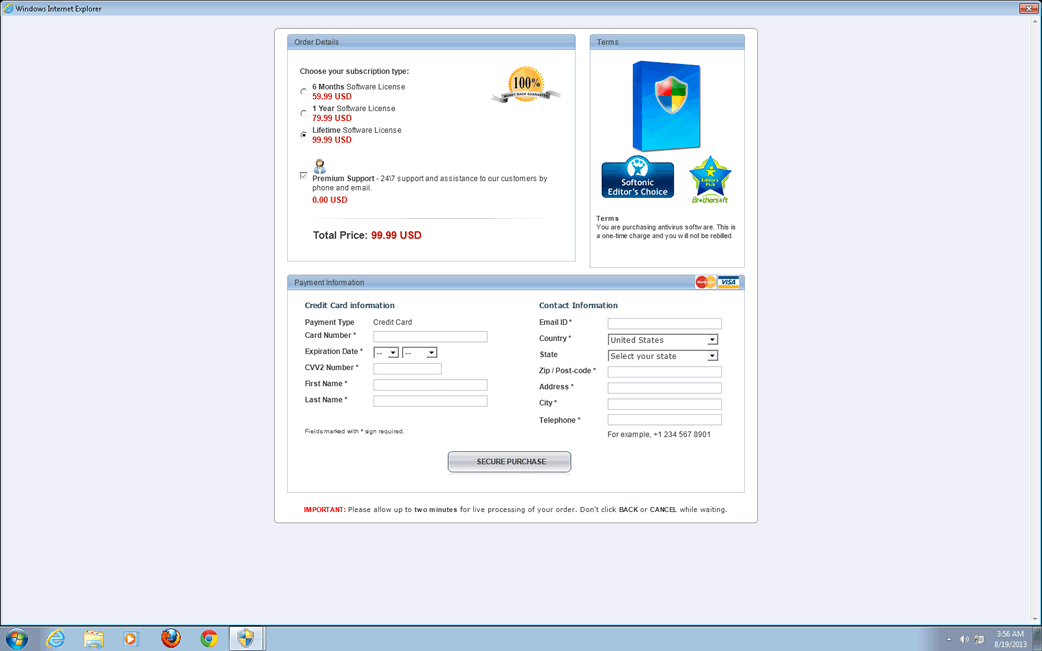The image size is (1042, 651).
Task: Open the Windows Start menu
Action: (17, 638)
